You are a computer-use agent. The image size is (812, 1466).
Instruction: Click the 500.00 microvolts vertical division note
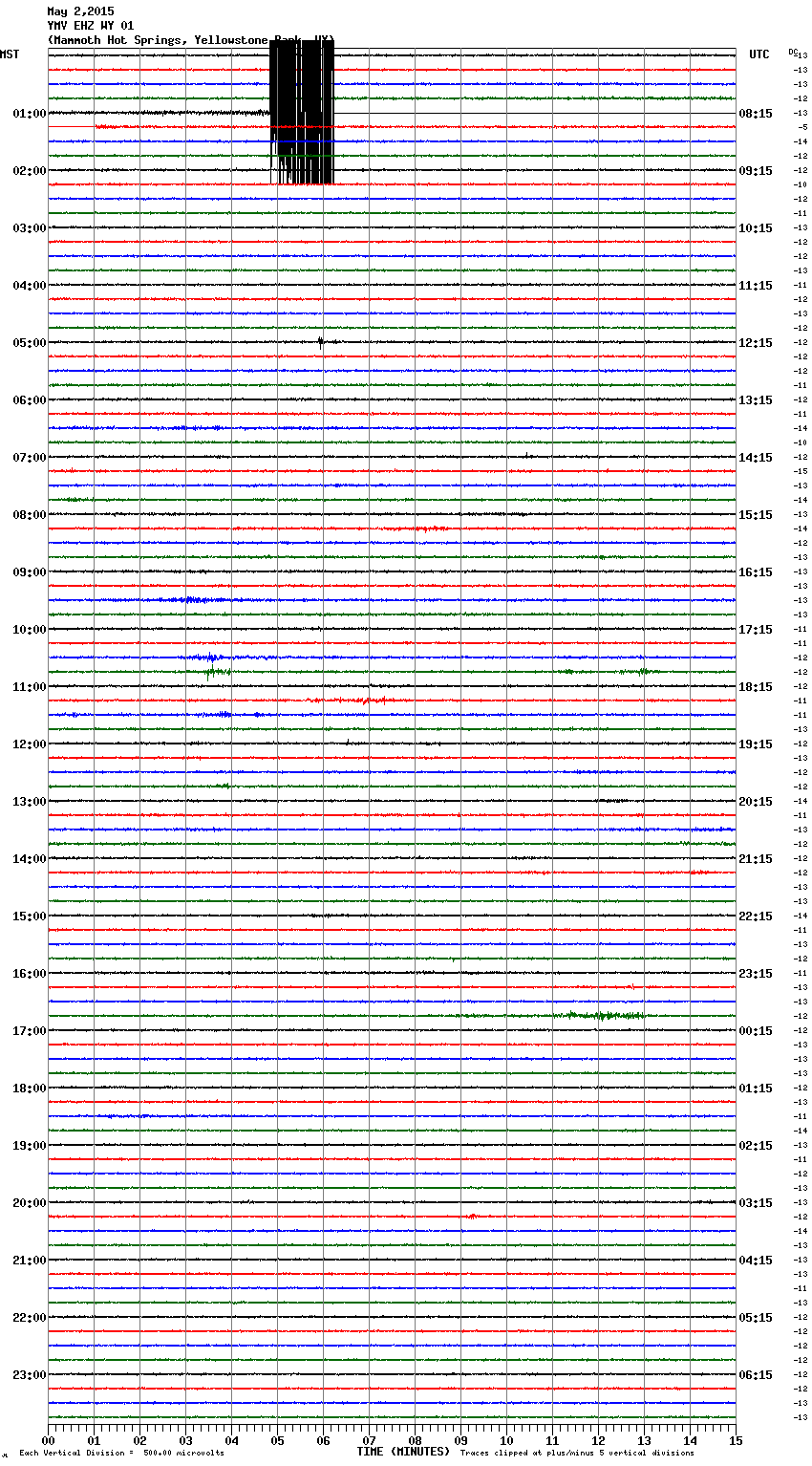[x=121, y=1454]
